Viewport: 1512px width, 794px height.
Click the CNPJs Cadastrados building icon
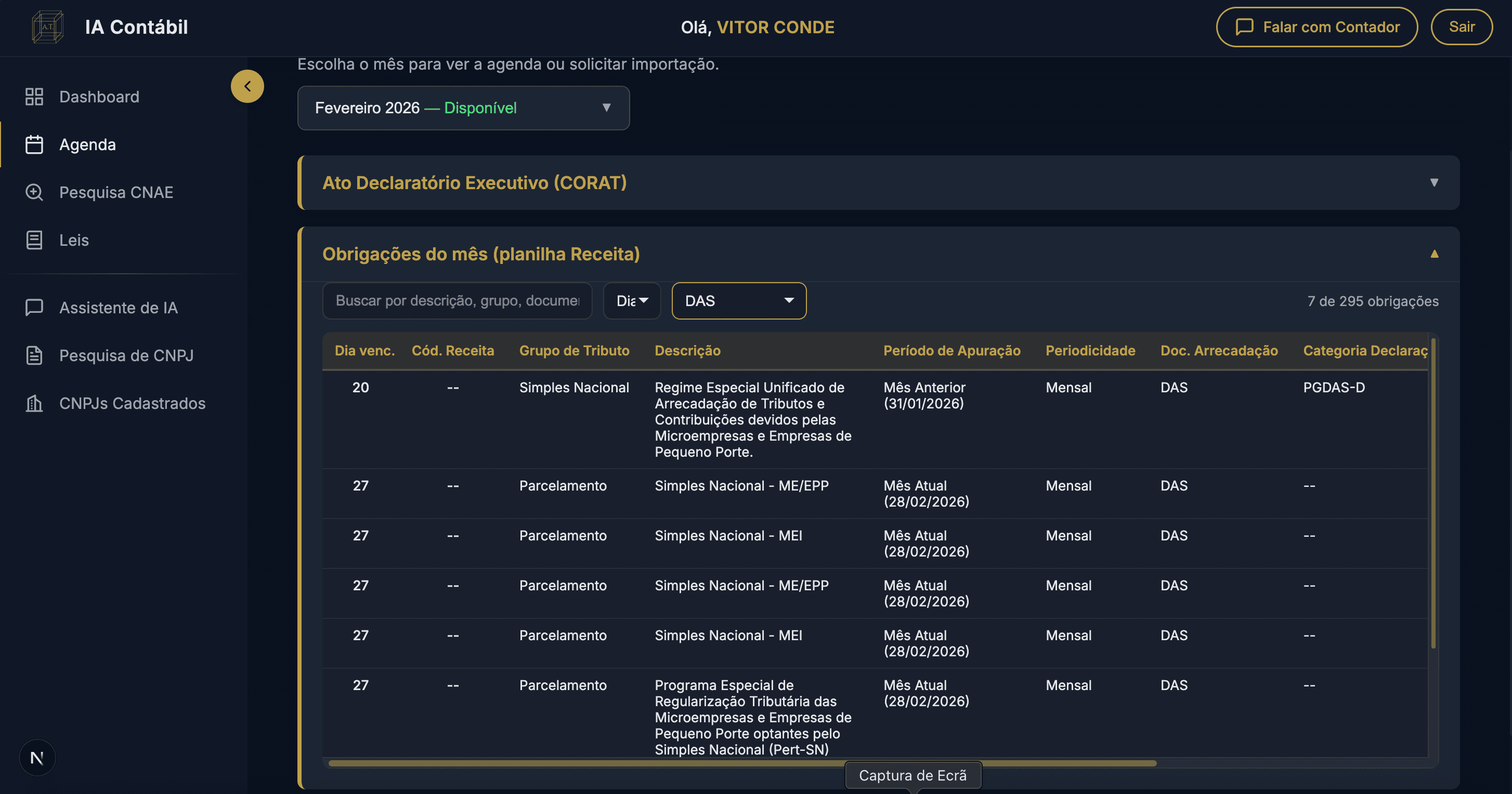tap(34, 403)
